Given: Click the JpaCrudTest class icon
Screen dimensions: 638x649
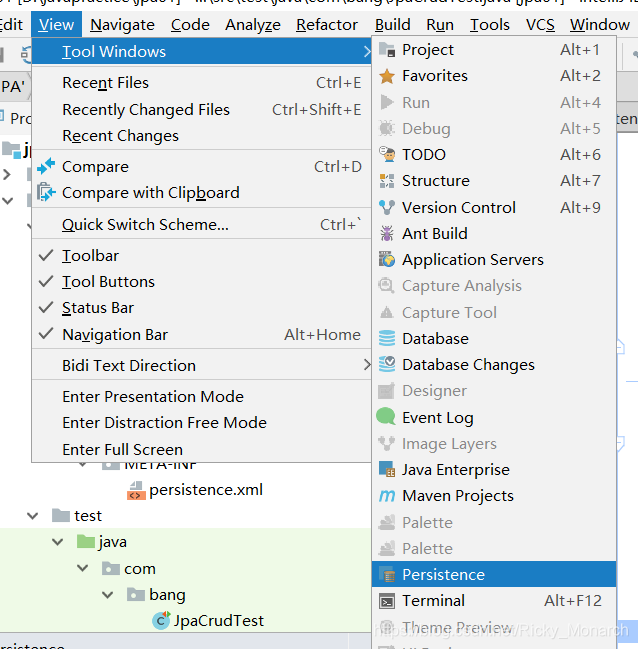Looking at the screenshot, I should coord(161,620).
